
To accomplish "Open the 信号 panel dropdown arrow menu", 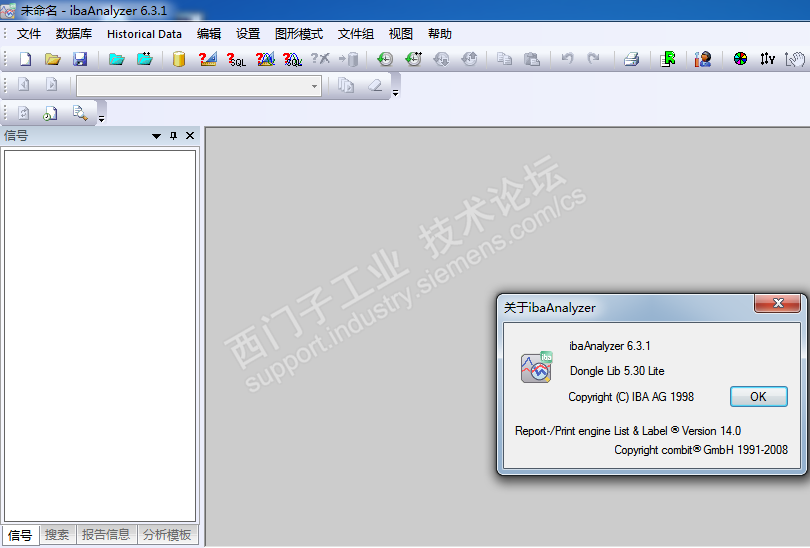I will point(156,136).
